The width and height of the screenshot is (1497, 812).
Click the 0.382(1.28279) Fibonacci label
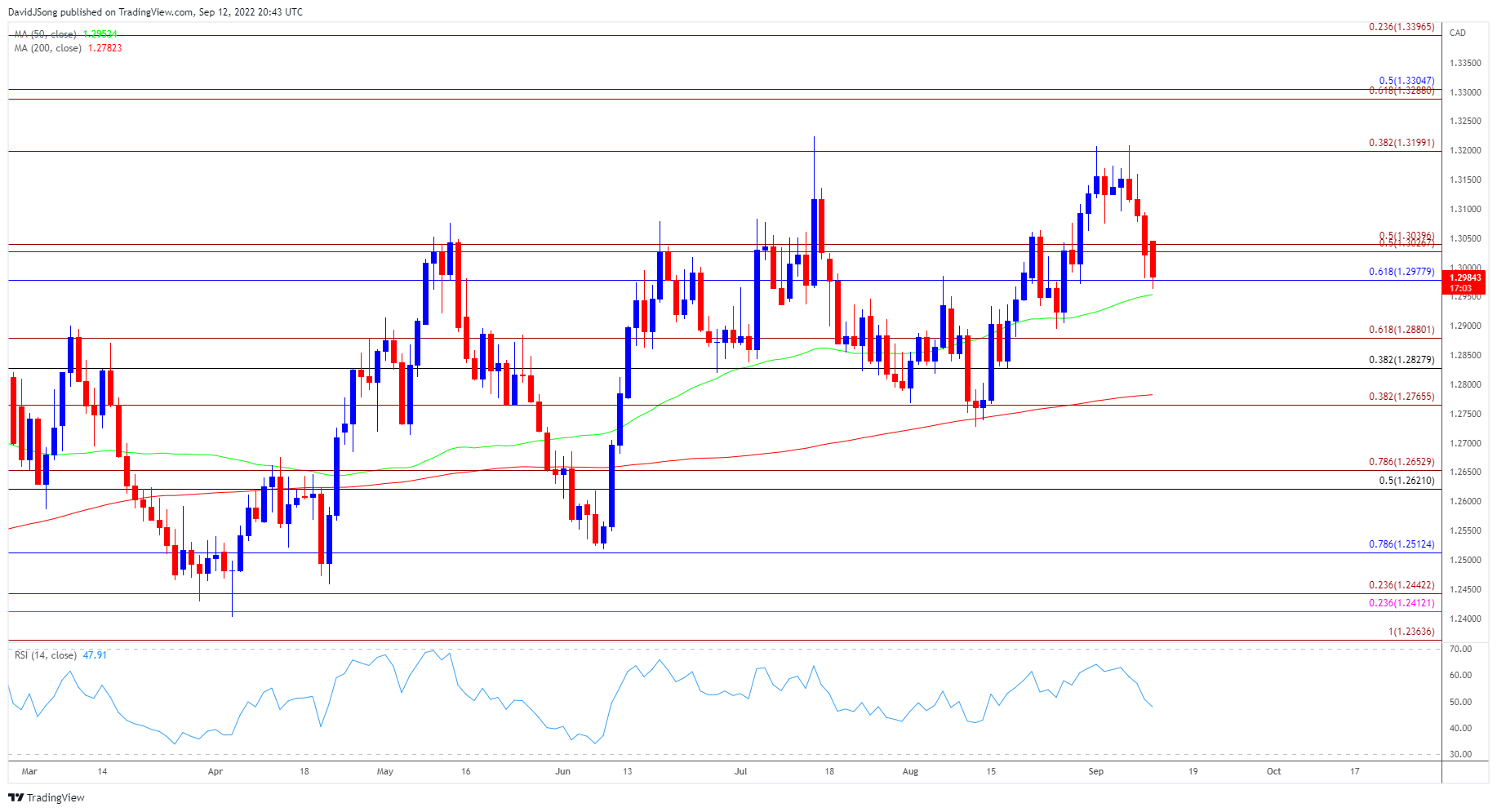(1401, 360)
